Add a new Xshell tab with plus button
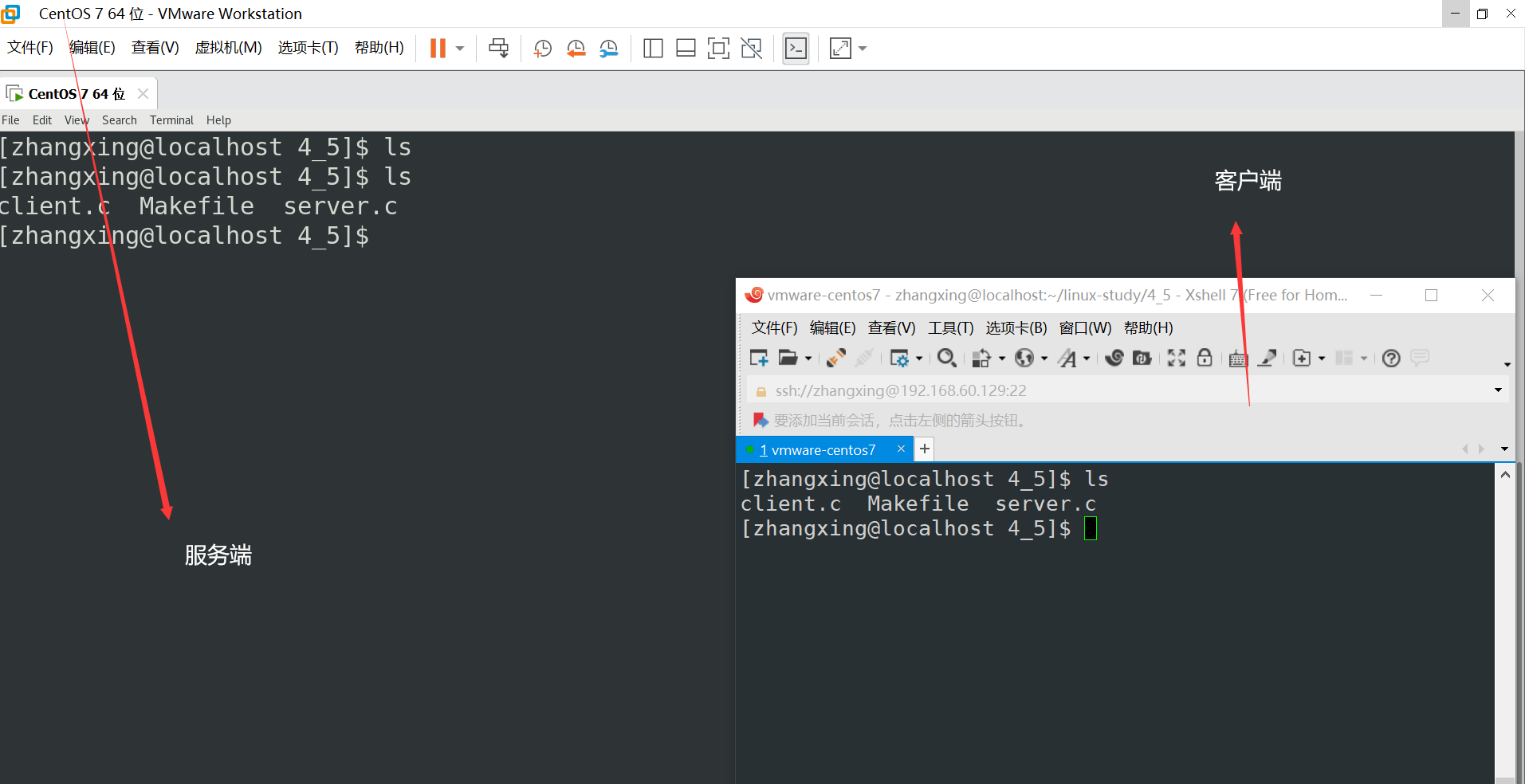The width and height of the screenshot is (1525, 784). click(924, 449)
